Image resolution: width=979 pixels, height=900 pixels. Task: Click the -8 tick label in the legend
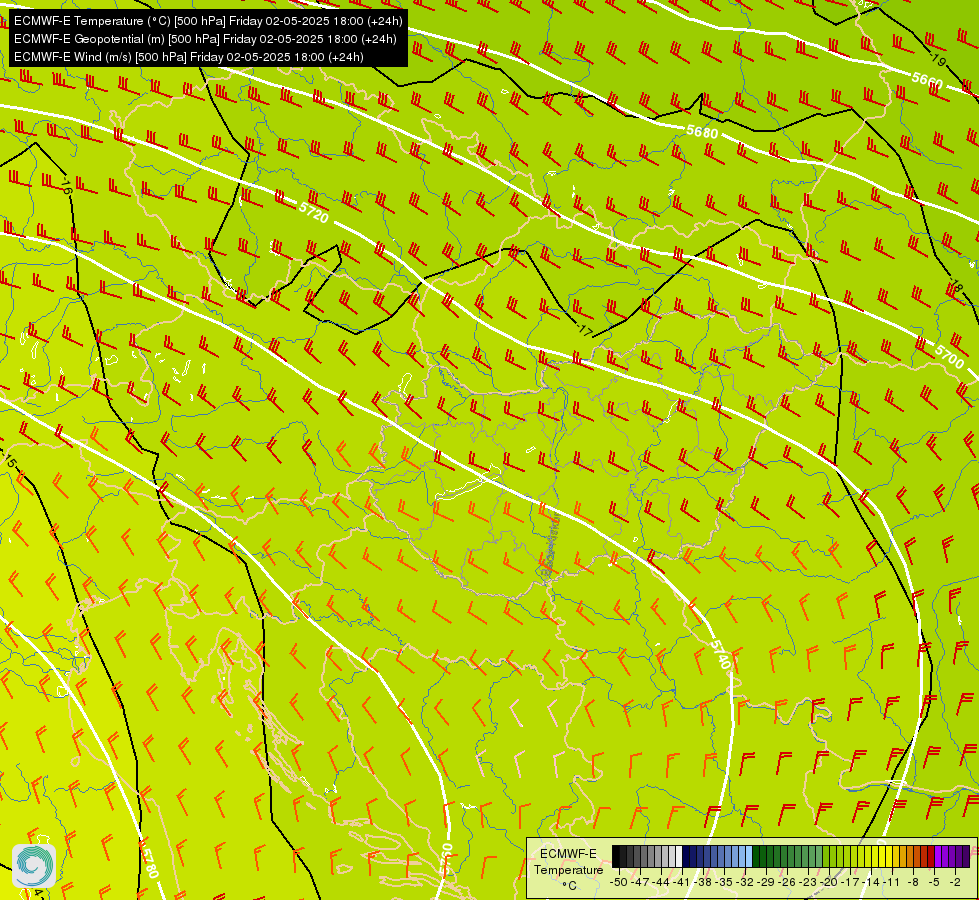913,882
